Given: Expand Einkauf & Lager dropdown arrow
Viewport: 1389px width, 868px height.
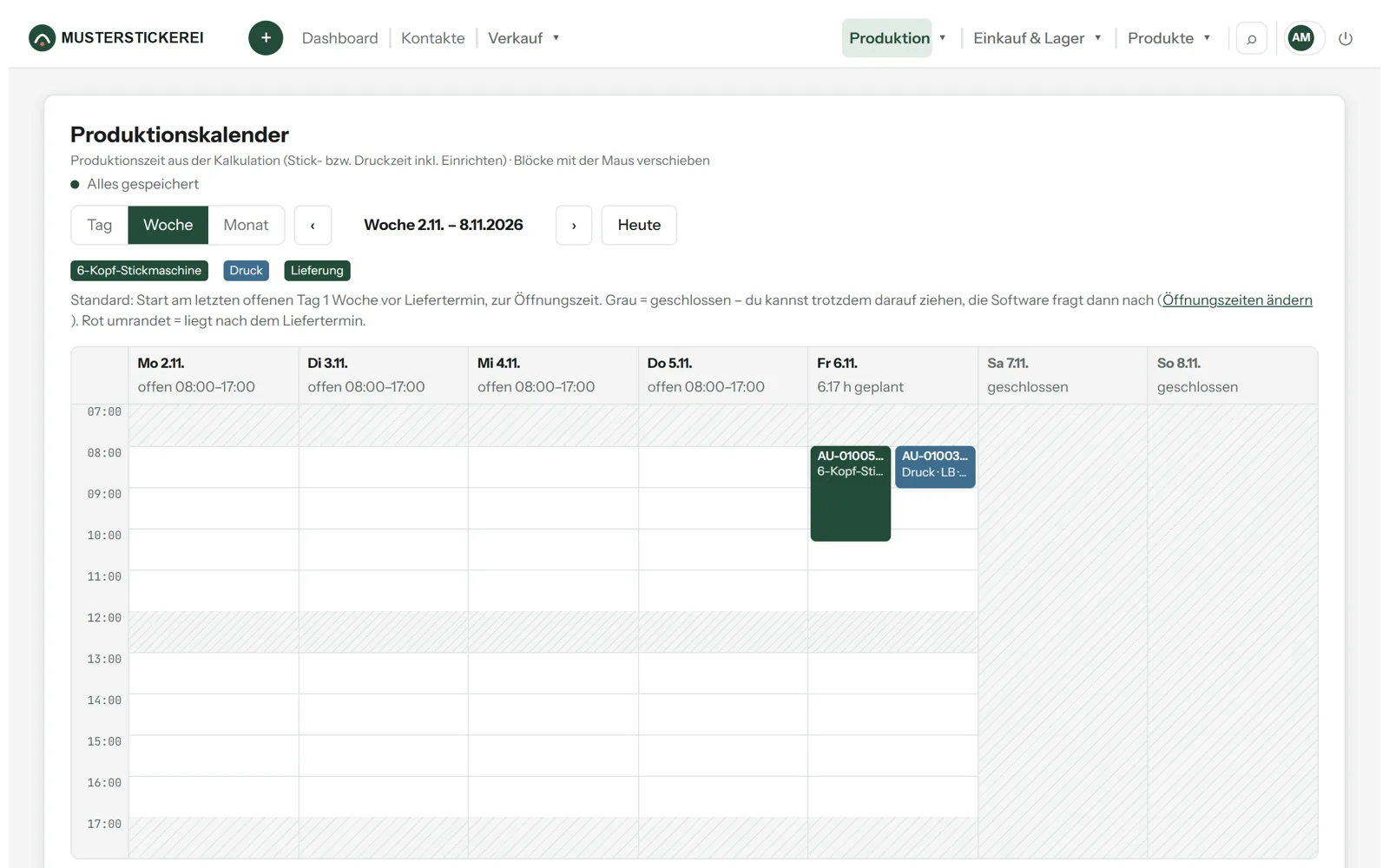Looking at the screenshot, I should click(x=1097, y=38).
